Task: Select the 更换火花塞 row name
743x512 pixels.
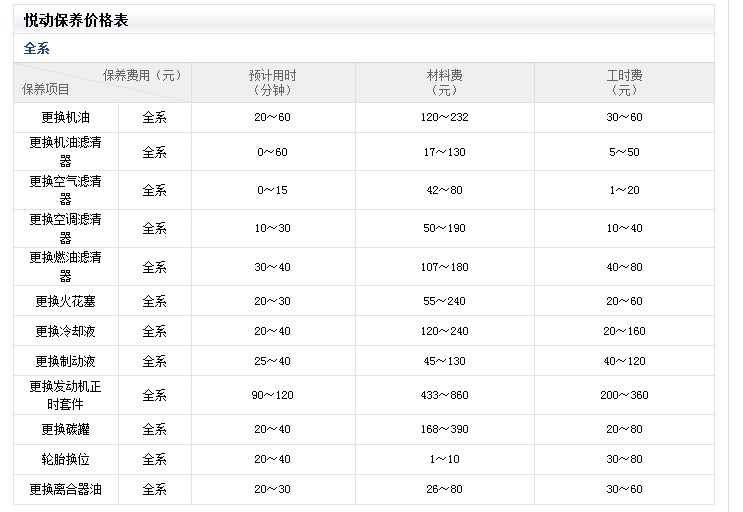Action: point(65,301)
